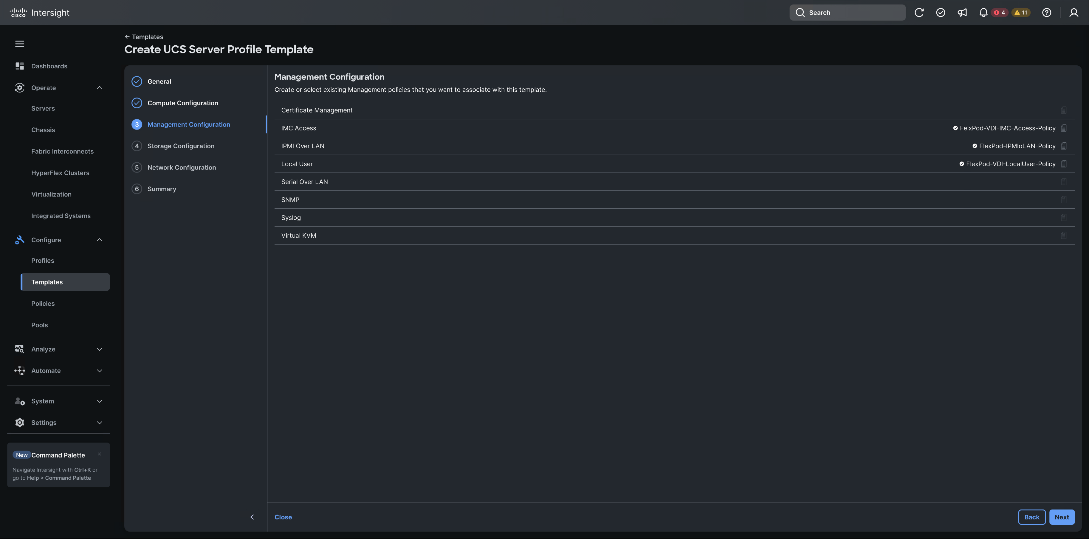Screen dimensions: 1089x539
Task: Click the top bar Search field
Action: pos(847,13)
